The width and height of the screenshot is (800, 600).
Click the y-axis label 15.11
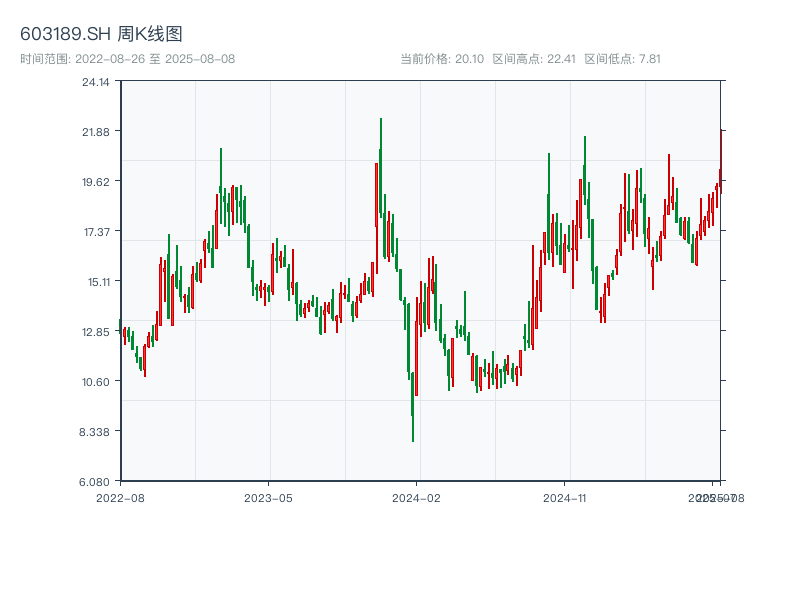point(99,282)
